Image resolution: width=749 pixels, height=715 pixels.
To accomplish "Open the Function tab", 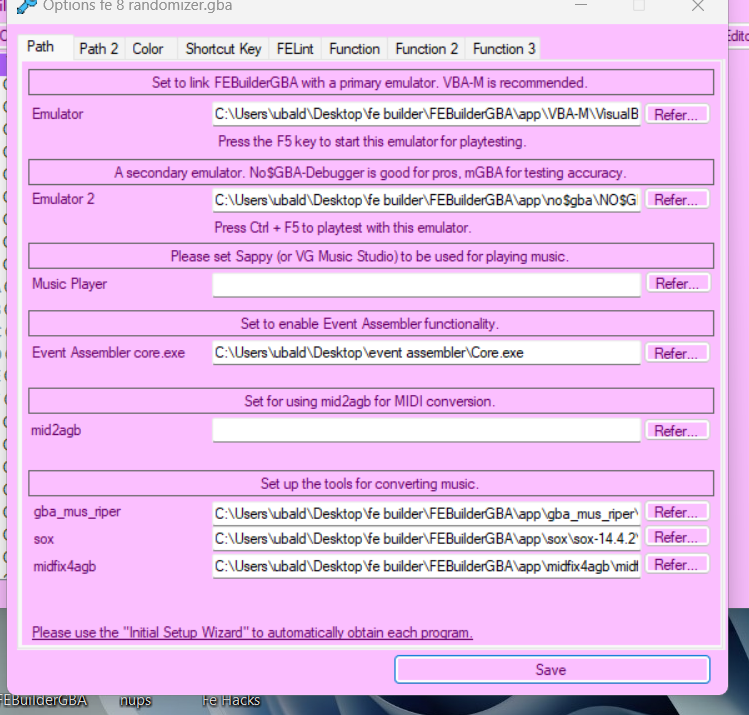I will (x=354, y=48).
